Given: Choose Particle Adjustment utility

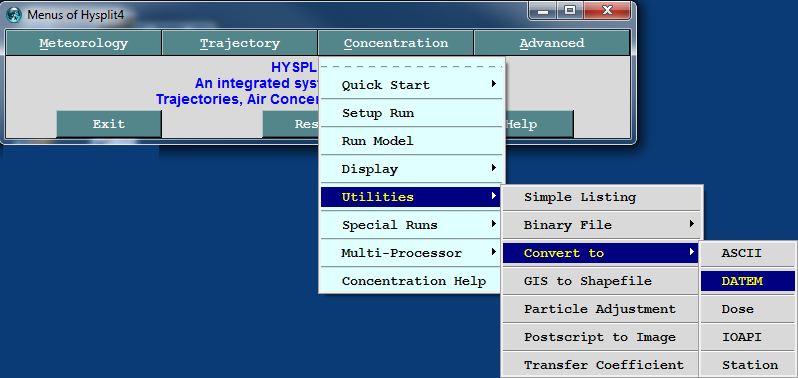Looking at the screenshot, I should (601, 309).
